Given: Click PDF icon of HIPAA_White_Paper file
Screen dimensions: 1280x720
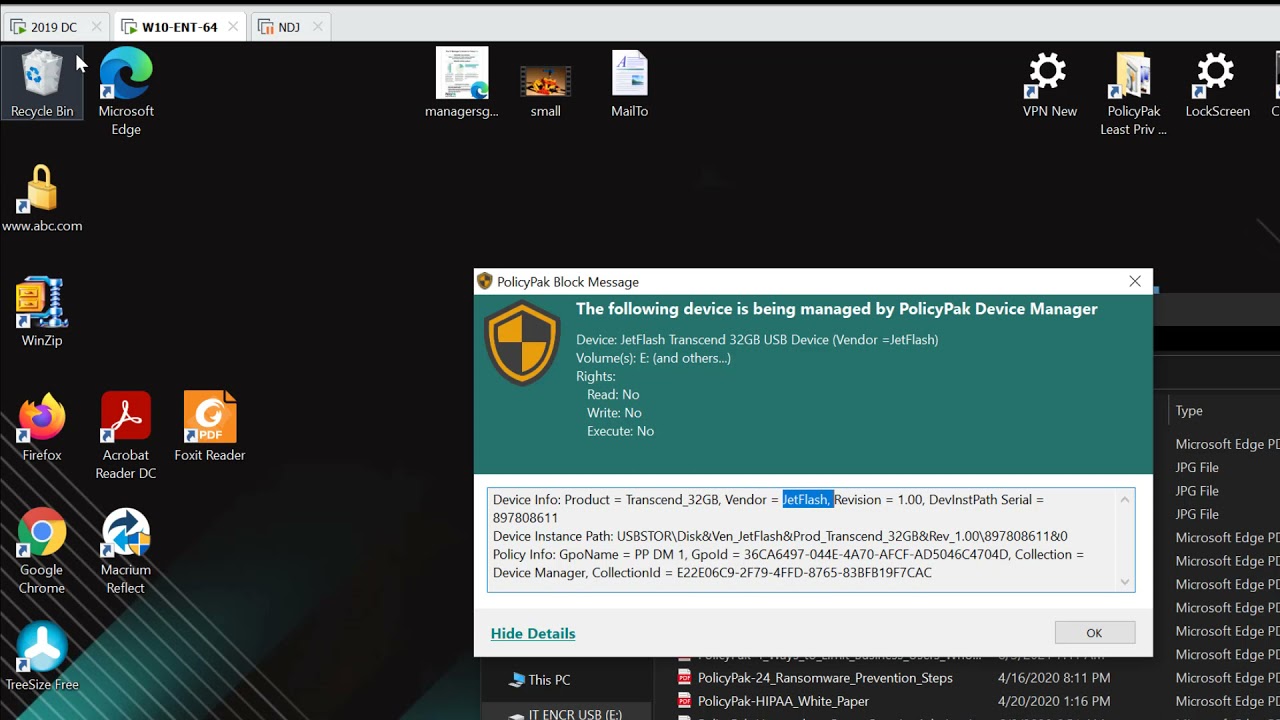Looking at the screenshot, I should [685, 701].
